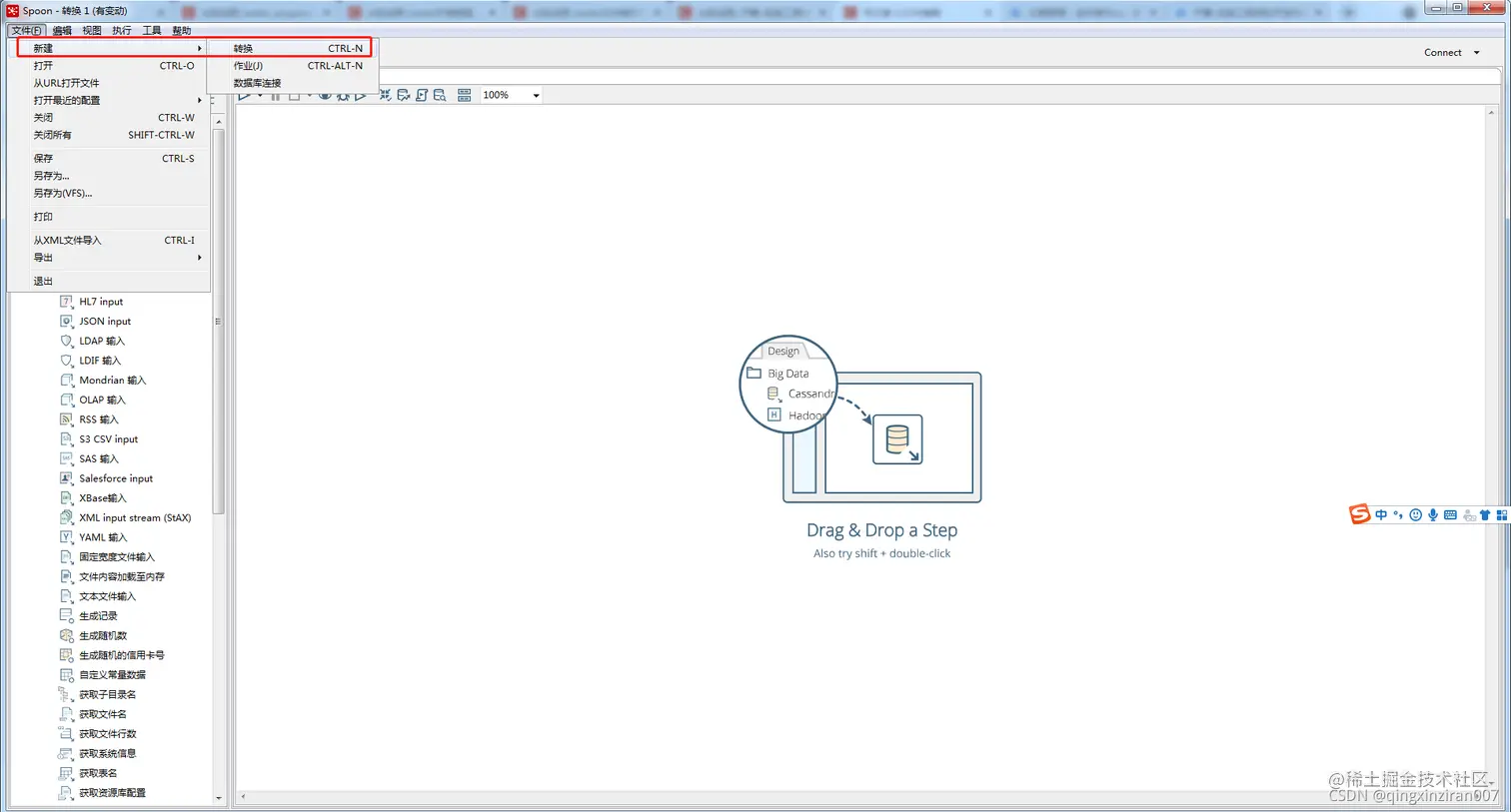The width and height of the screenshot is (1511, 812).
Task: Click the generate SQL toolbar icon
Action: pyautogui.click(x=422, y=95)
